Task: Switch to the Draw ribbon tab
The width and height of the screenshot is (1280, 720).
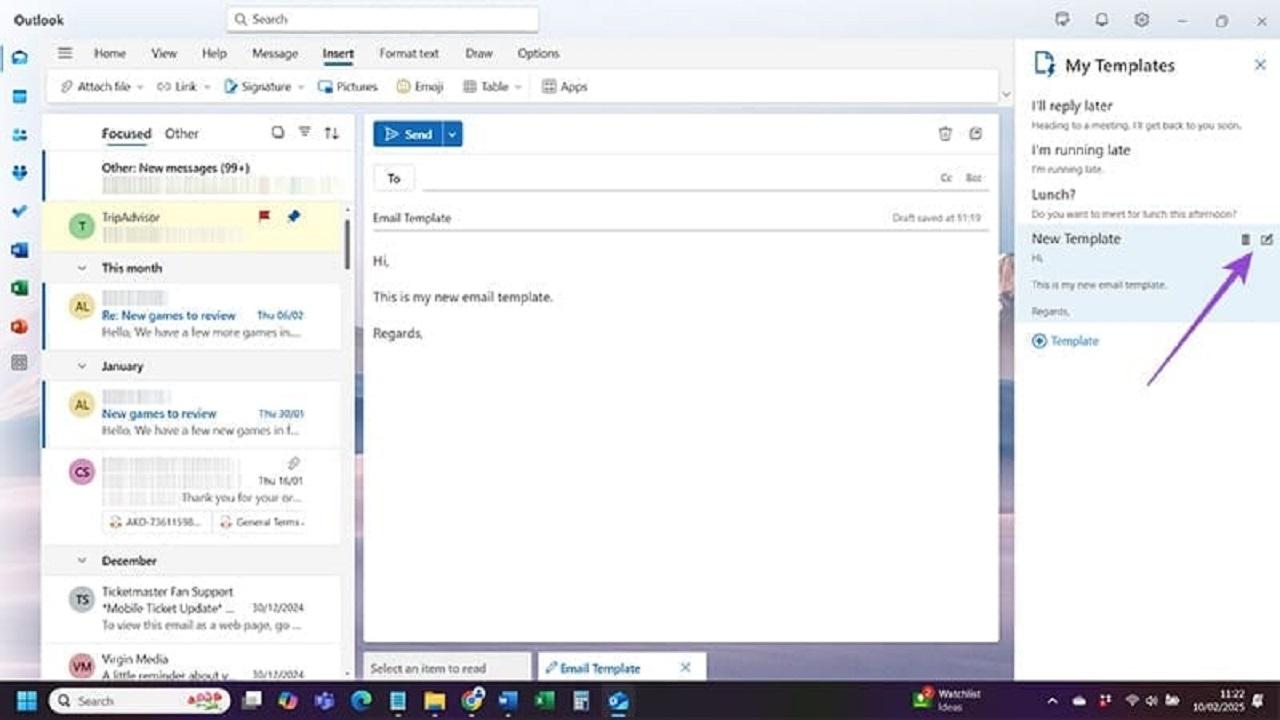Action: (x=479, y=53)
